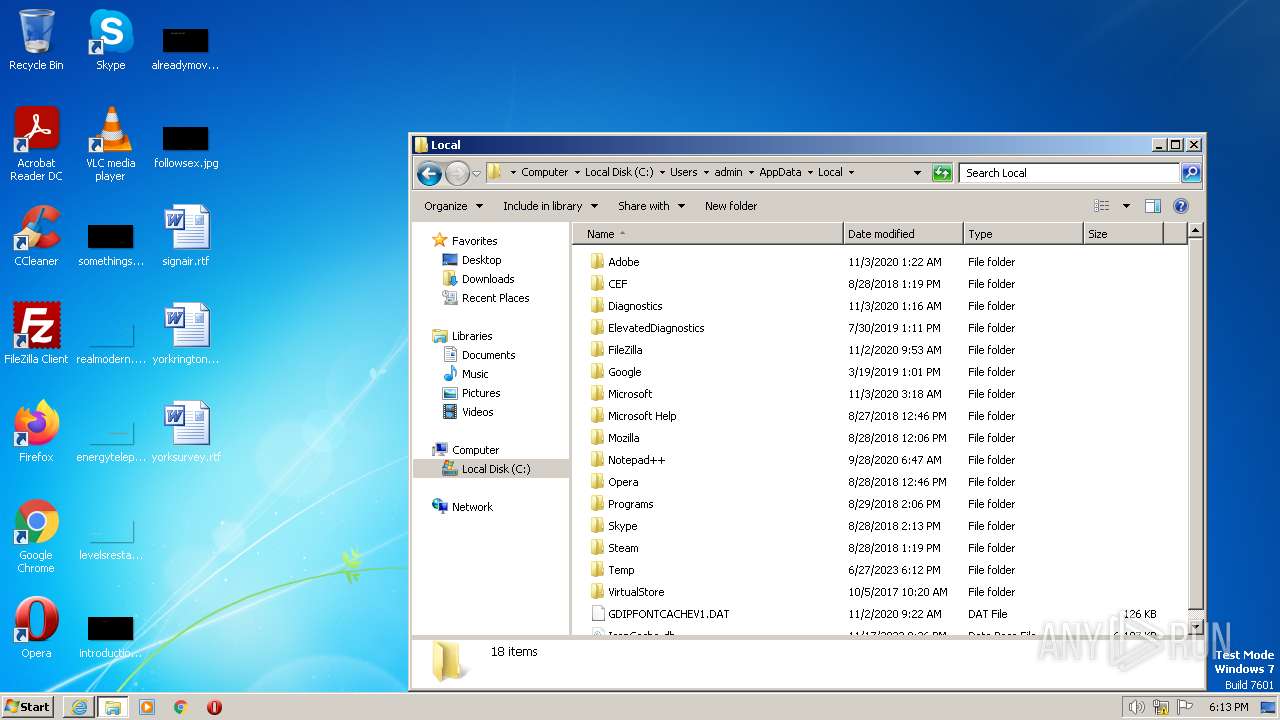
Task: Click the Help question mark icon
Action: click(x=1181, y=206)
